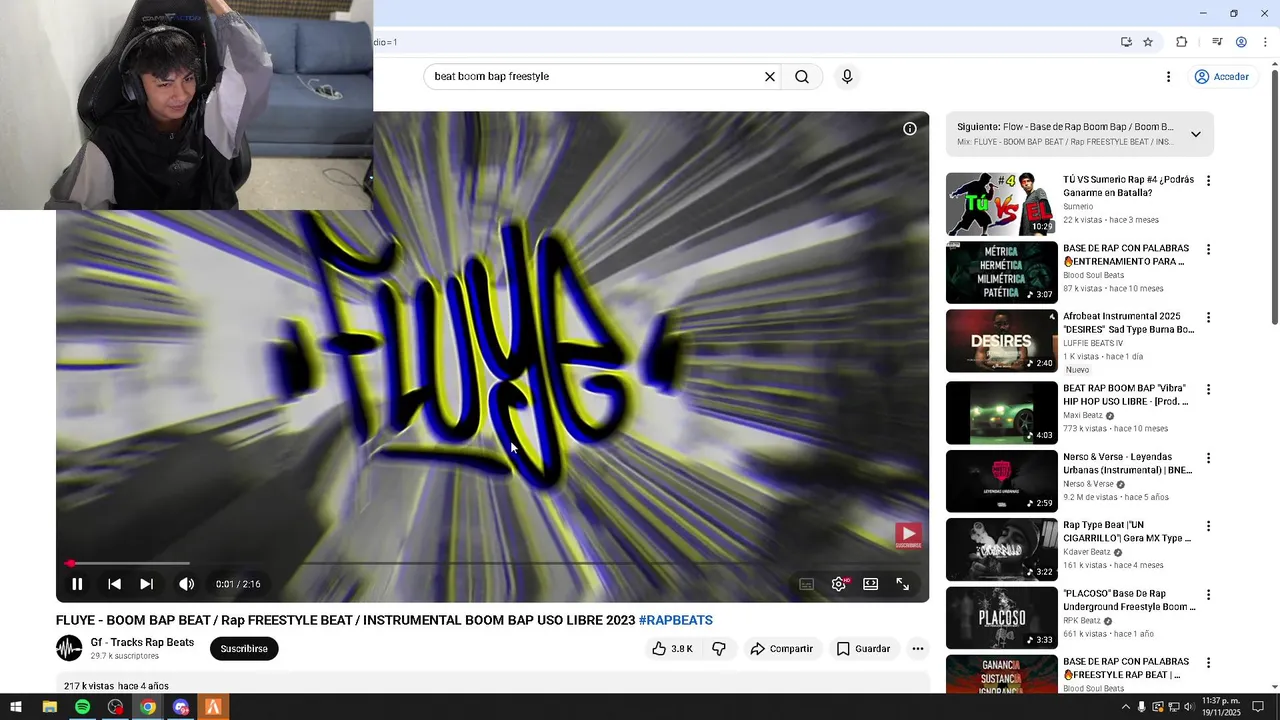Save the video with Guardar

[x=863, y=649]
